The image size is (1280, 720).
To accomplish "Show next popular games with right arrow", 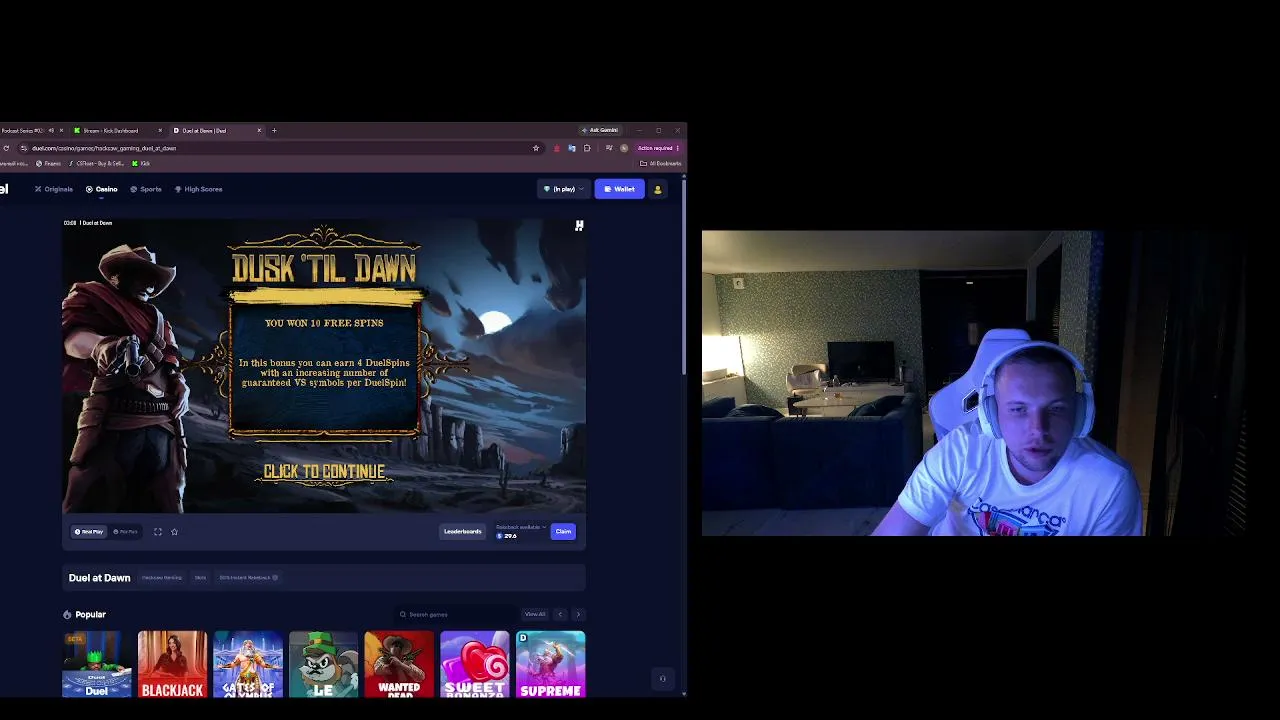I will (x=578, y=614).
